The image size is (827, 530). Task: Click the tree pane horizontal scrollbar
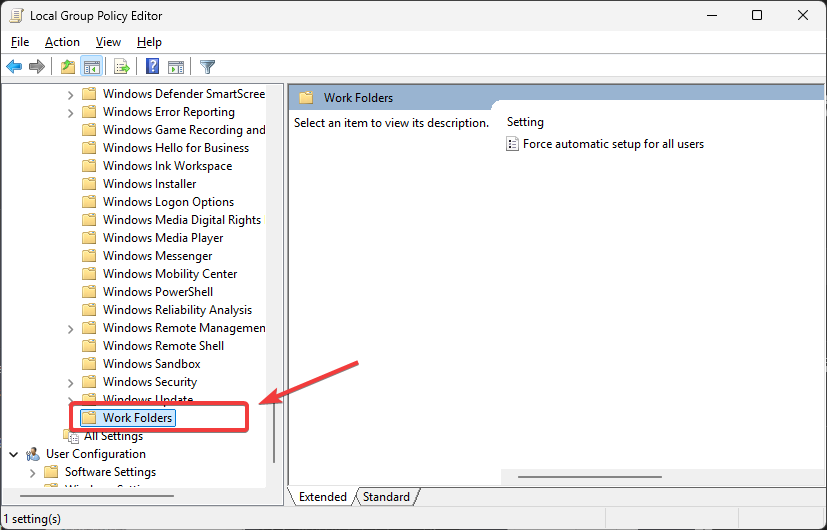98,494
